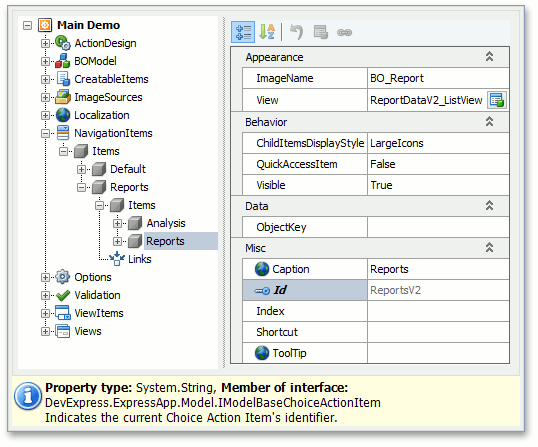Click the vertical splitter between panels

pyautogui.click(x=224, y=192)
